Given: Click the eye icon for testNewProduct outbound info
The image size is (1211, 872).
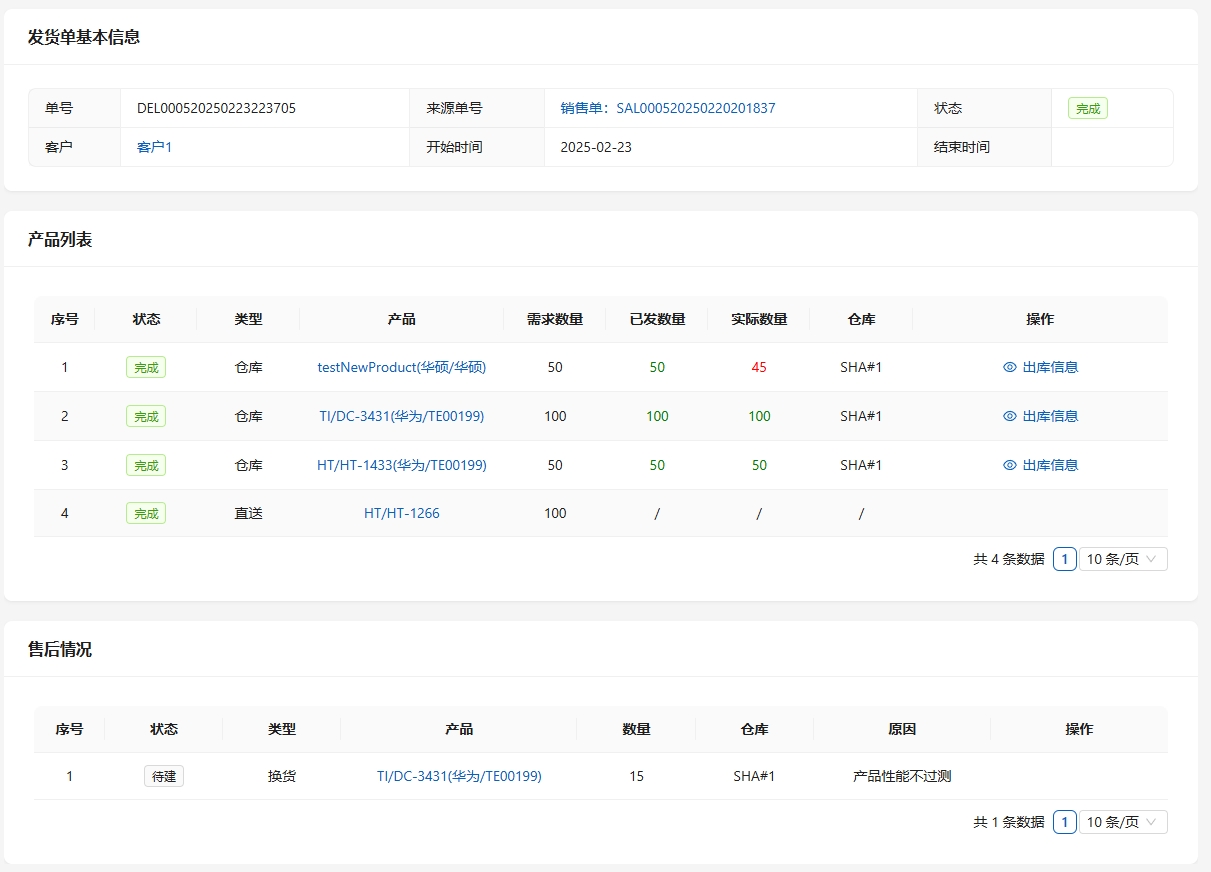Looking at the screenshot, I should click(x=1009, y=367).
